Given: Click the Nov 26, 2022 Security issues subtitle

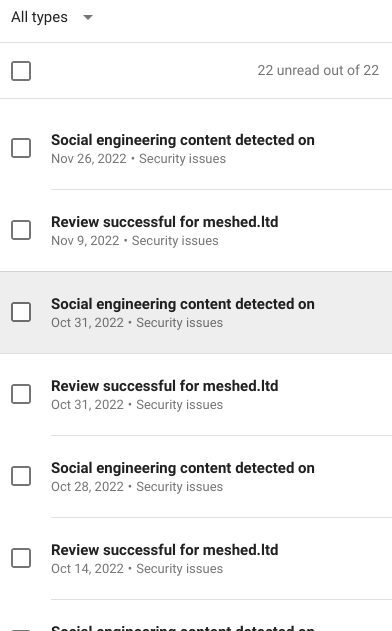Looking at the screenshot, I should [138, 159].
